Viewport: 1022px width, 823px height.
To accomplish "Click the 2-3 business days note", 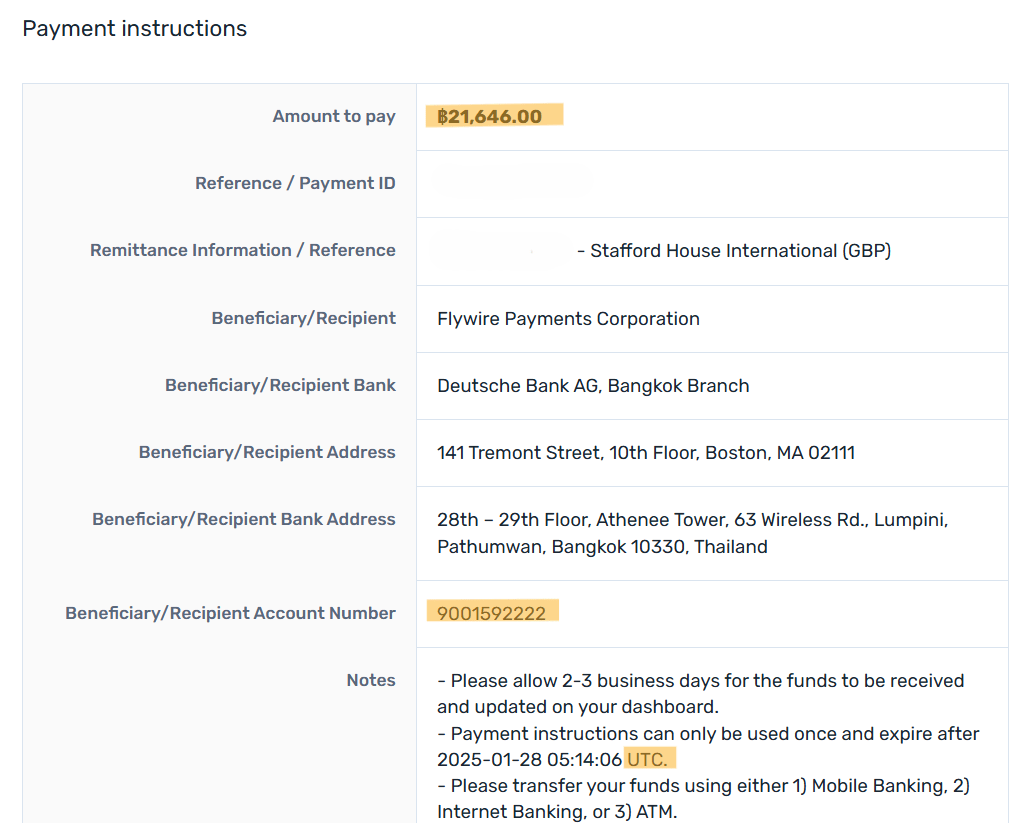I will click(x=700, y=681).
